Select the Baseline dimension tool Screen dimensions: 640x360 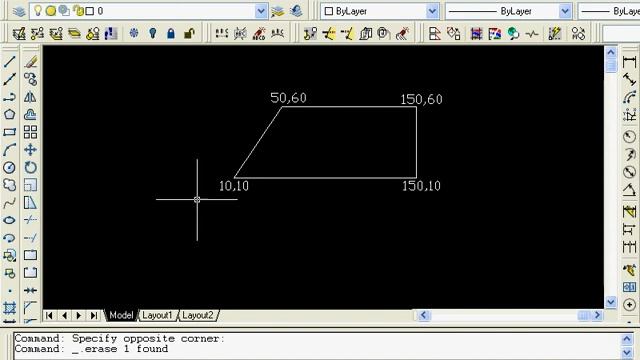coord(629,229)
